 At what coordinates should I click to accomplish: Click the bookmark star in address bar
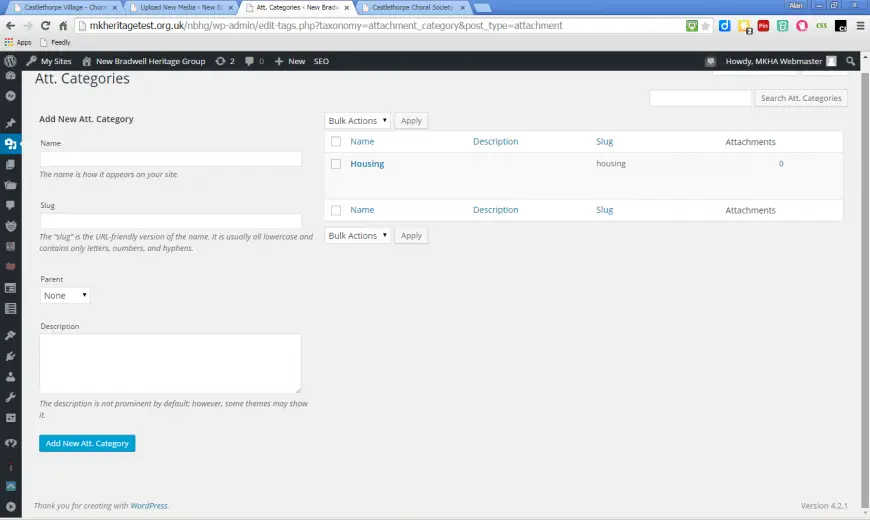(705, 26)
